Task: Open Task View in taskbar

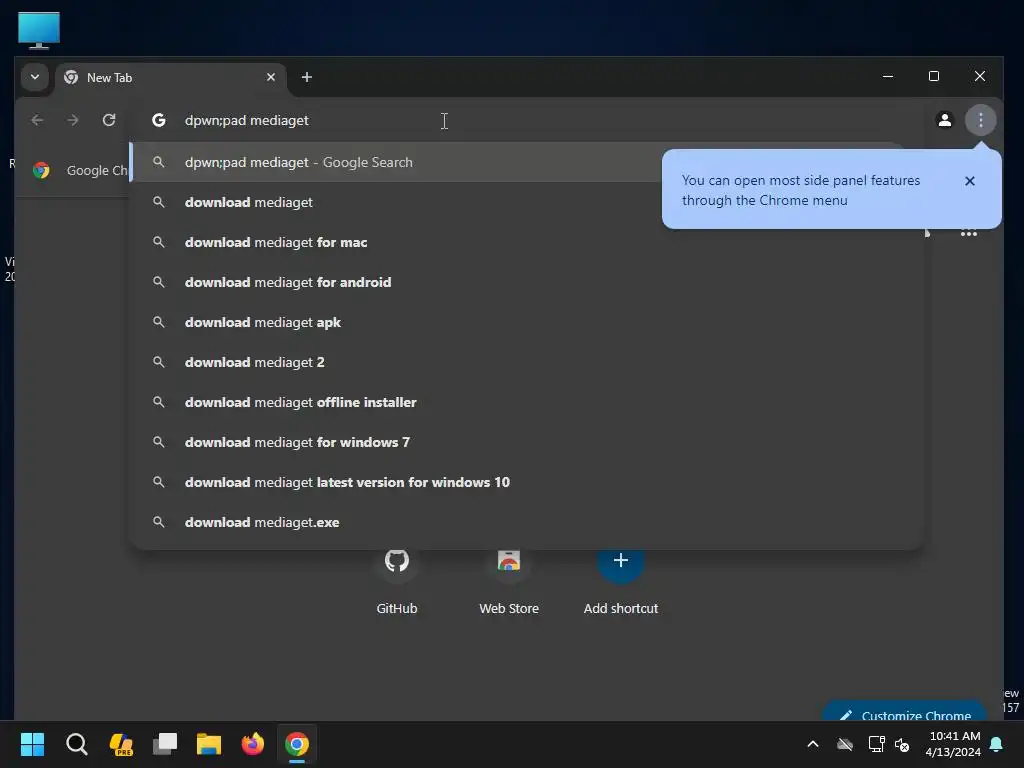Action: (165, 744)
